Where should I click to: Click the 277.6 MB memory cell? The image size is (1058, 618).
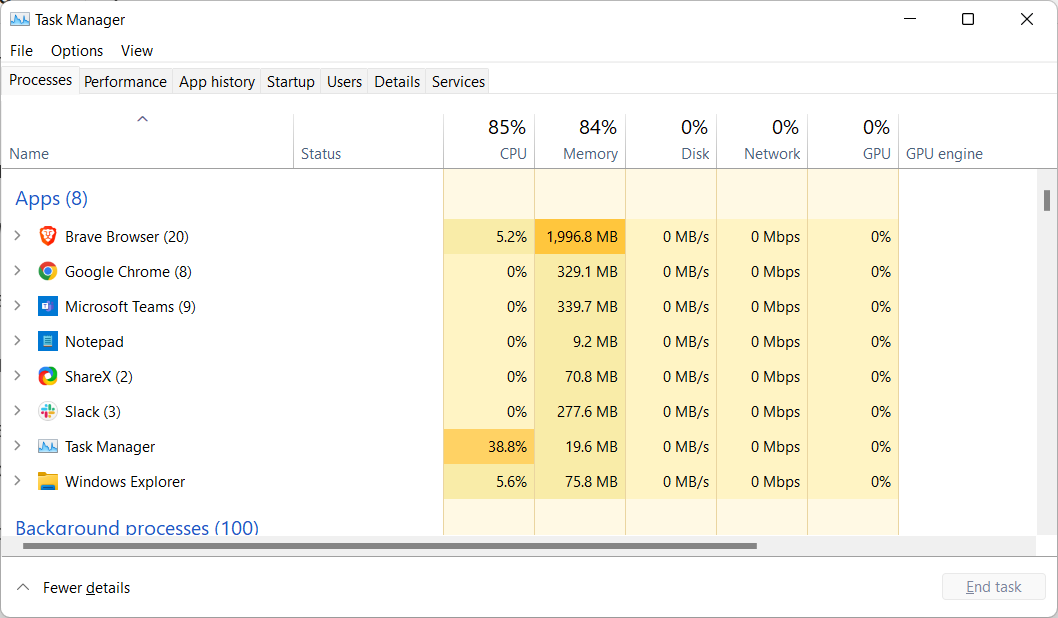580,412
